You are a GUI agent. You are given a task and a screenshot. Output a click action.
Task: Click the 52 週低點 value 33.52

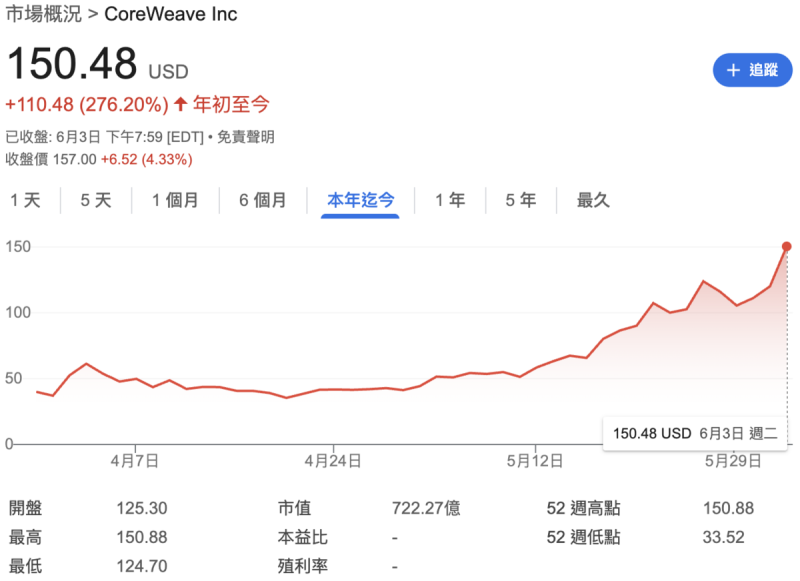(723, 537)
